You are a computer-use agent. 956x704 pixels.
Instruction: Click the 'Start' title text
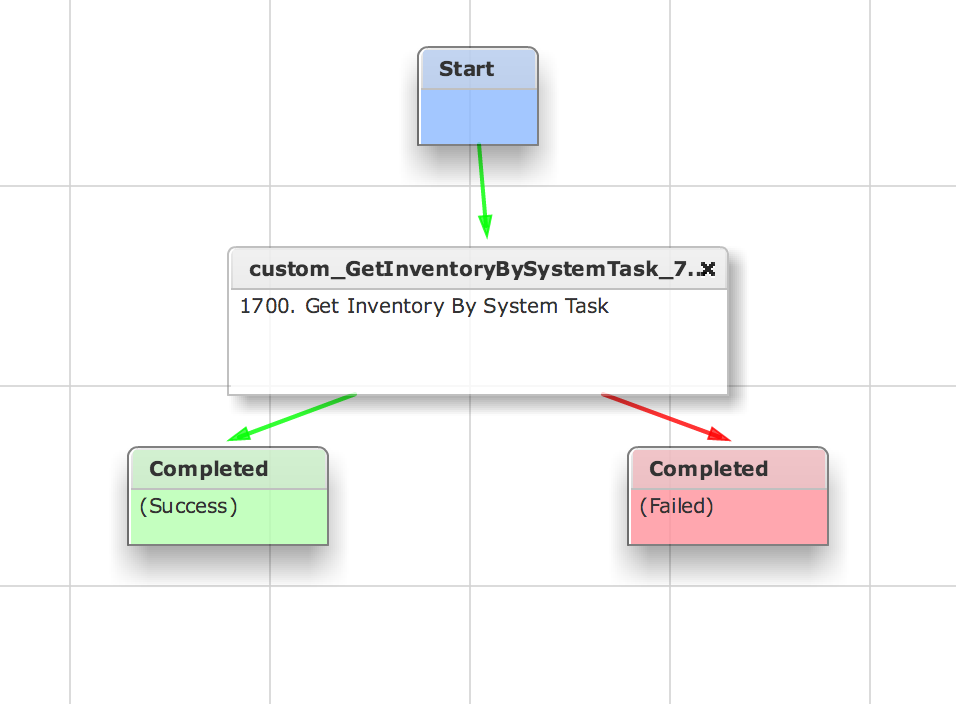466,69
